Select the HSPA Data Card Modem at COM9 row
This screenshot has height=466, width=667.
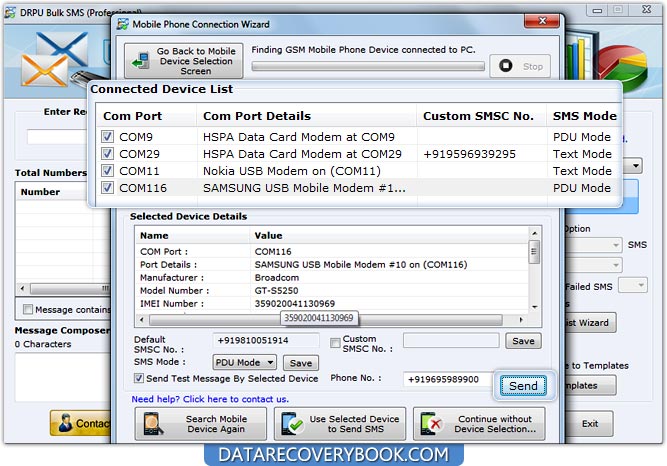click(358, 137)
